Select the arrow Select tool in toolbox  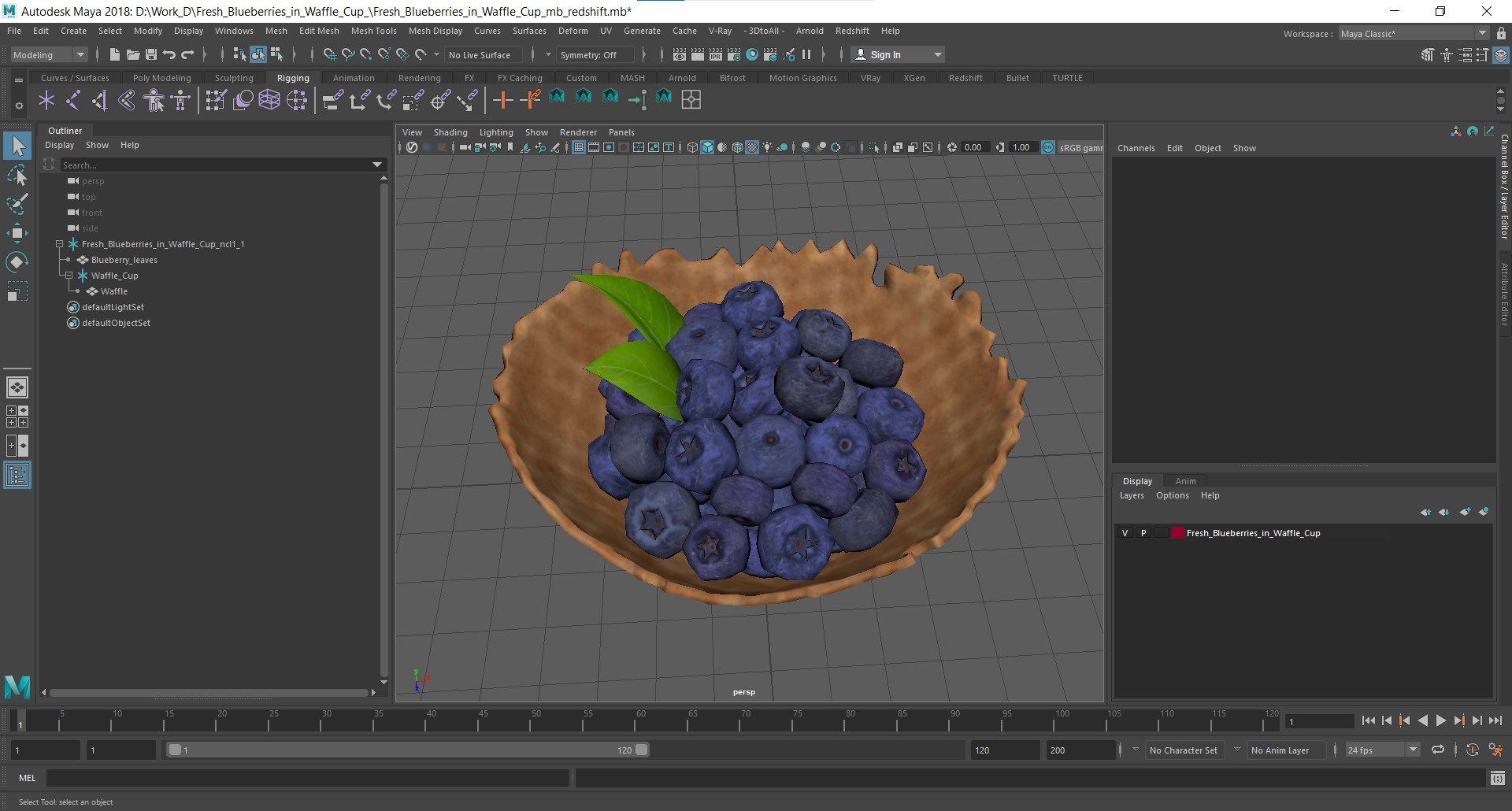17,146
